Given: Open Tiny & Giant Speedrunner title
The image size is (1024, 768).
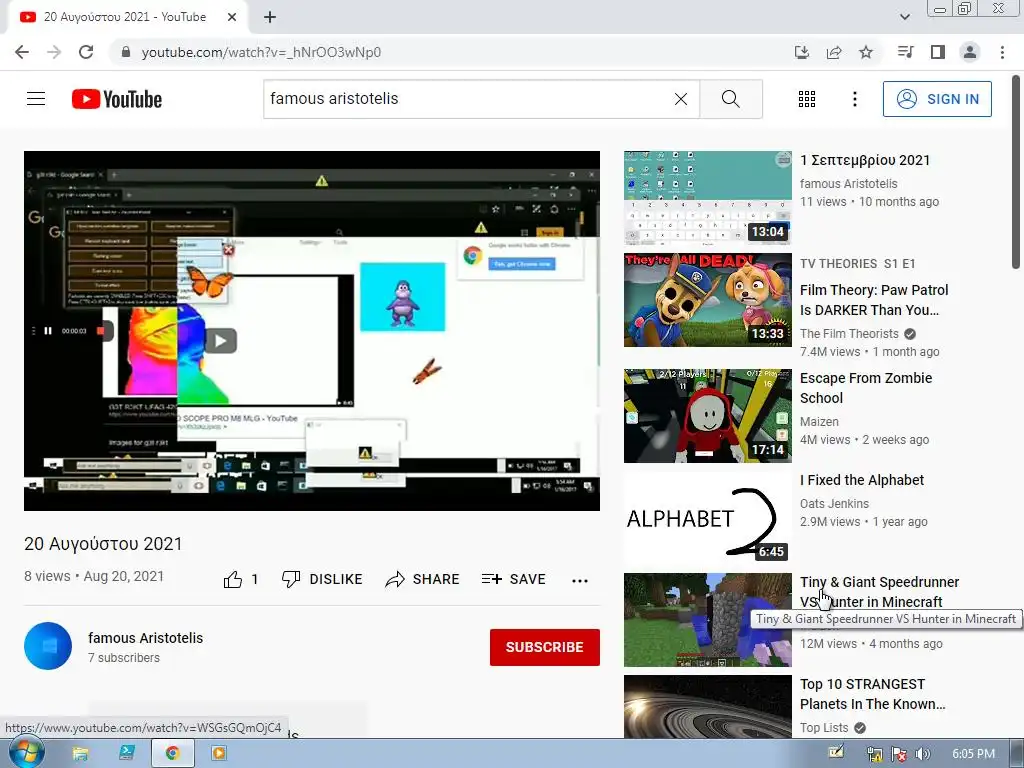Looking at the screenshot, I should (x=879, y=592).
